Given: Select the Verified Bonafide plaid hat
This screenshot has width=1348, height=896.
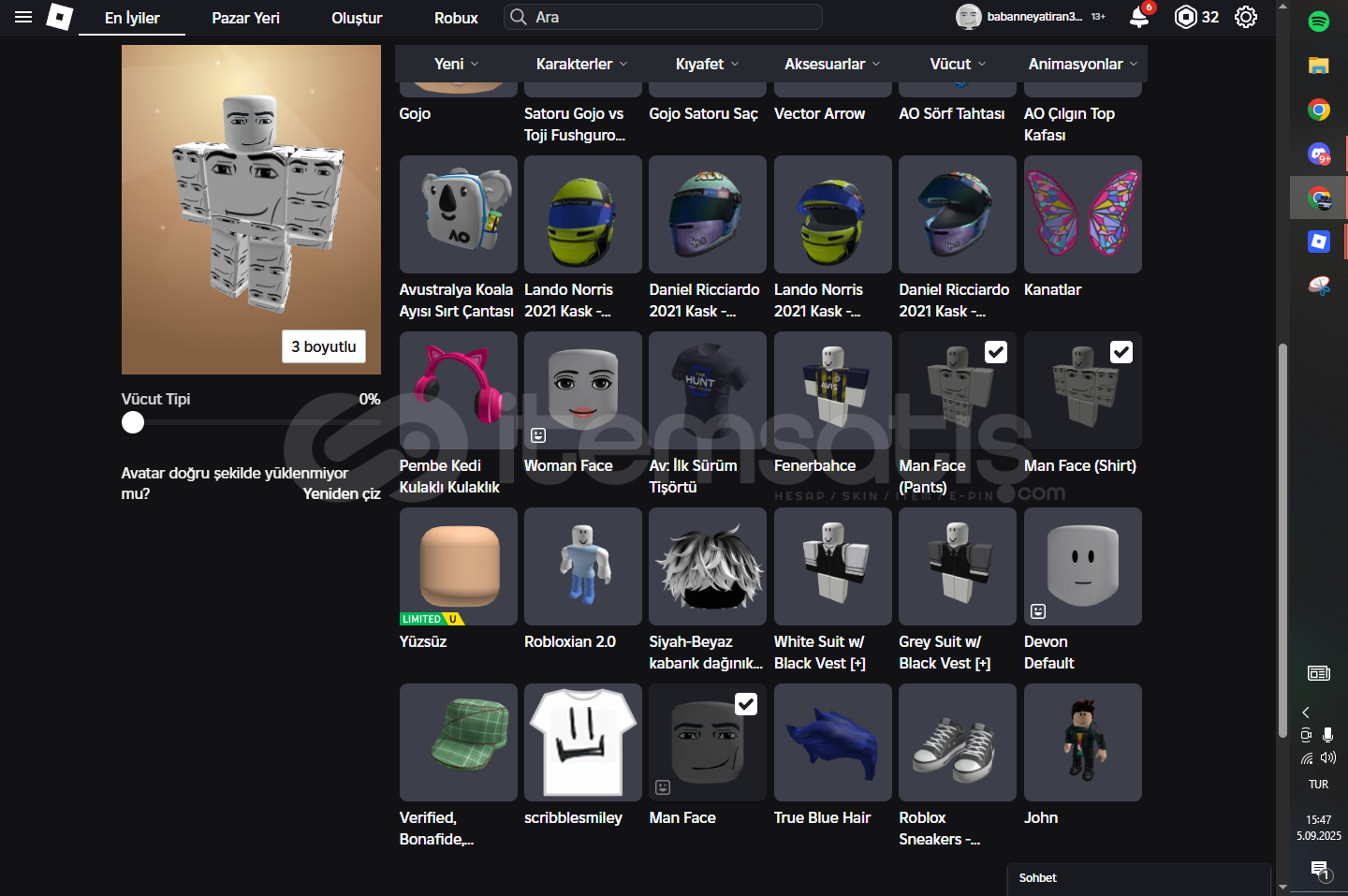Looking at the screenshot, I should pos(459,742).
